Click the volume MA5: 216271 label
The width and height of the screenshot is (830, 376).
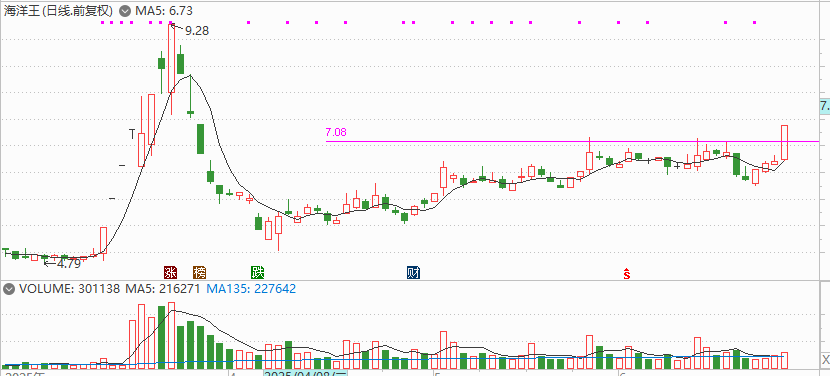point(163,289)
